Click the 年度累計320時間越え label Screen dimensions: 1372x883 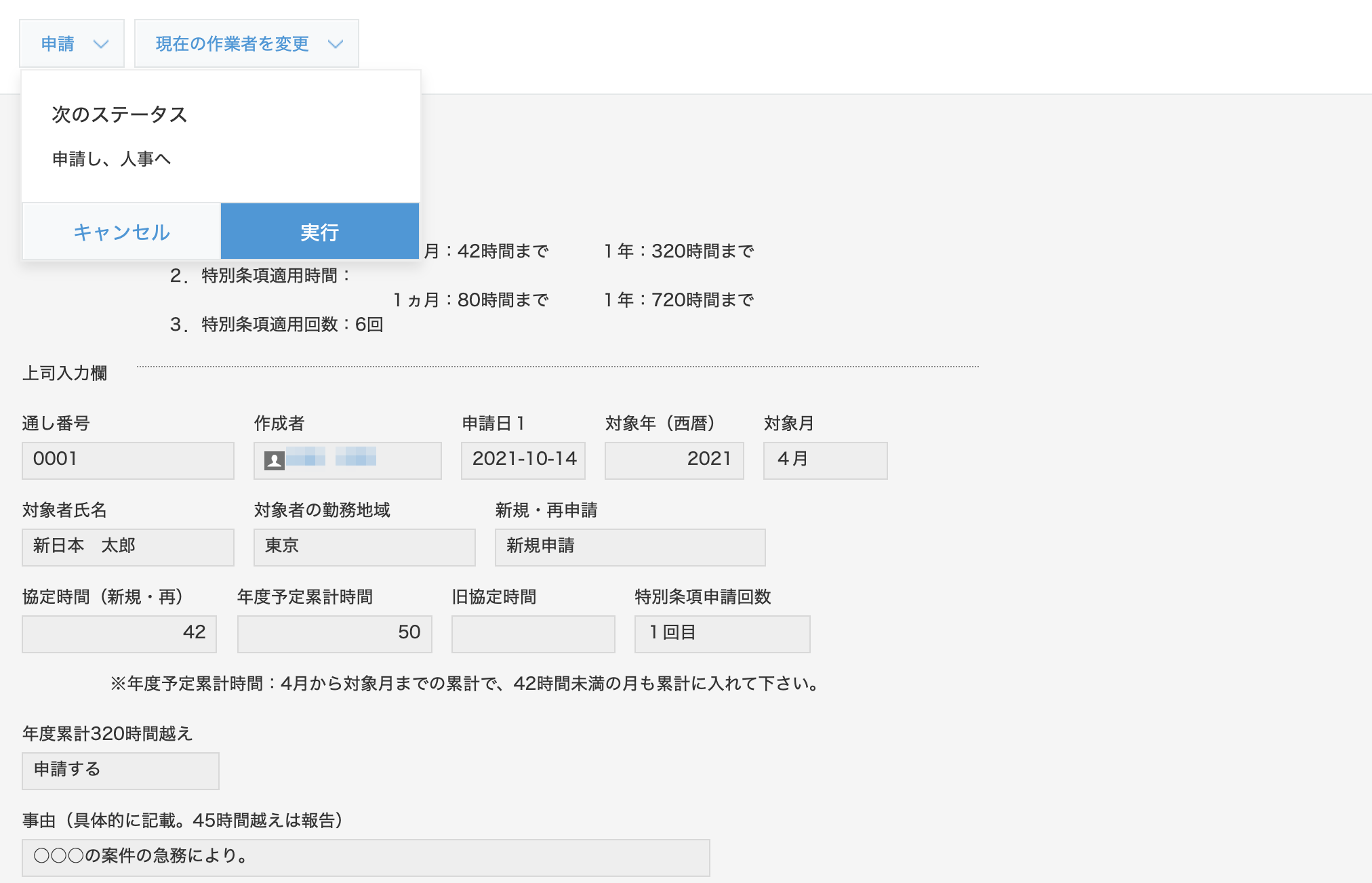(108, 734)
